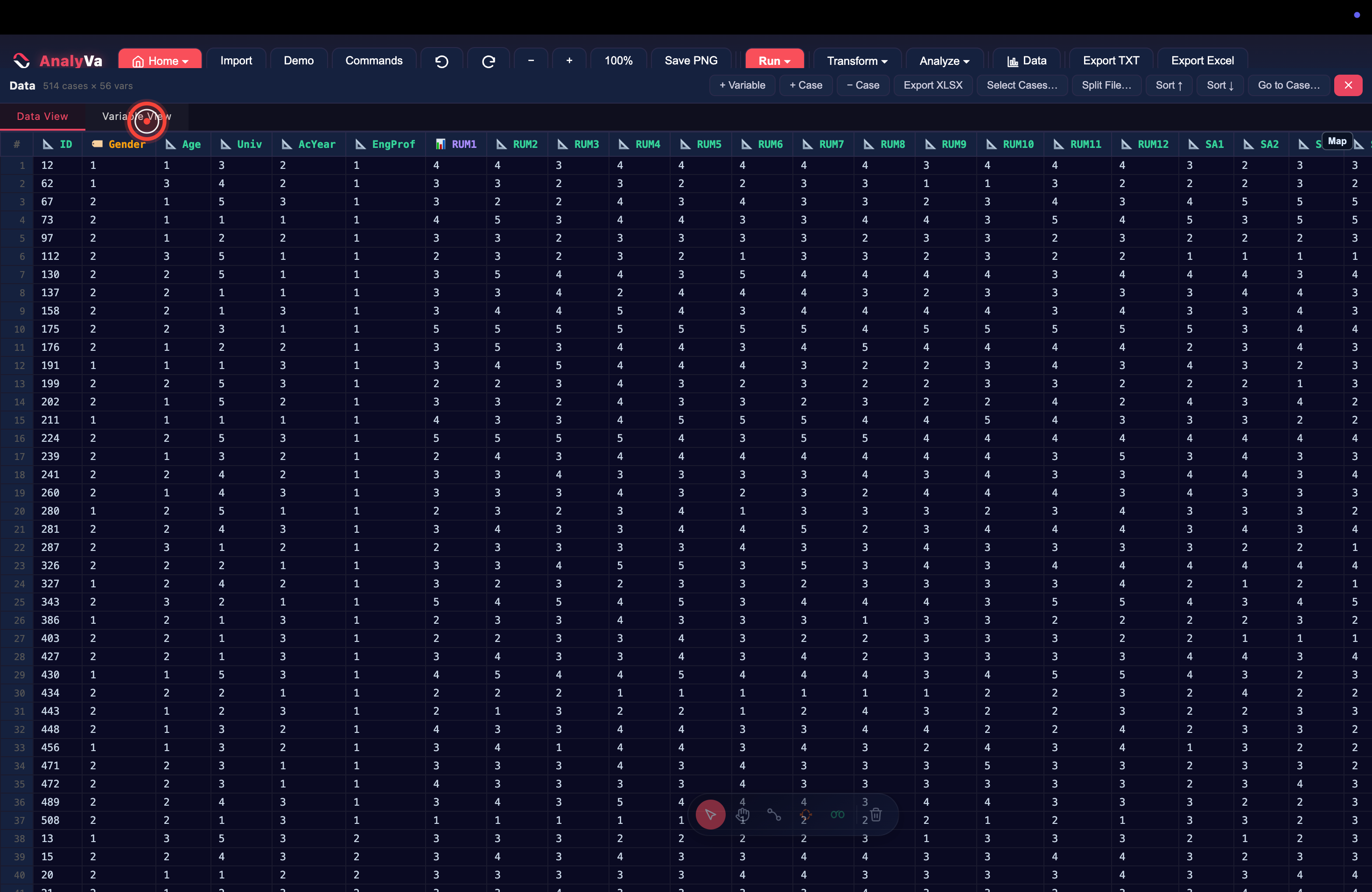Click the ruler icon beside AcYear
The width and height of the screenshot is (1372, 892).
(x=287, y=144)
